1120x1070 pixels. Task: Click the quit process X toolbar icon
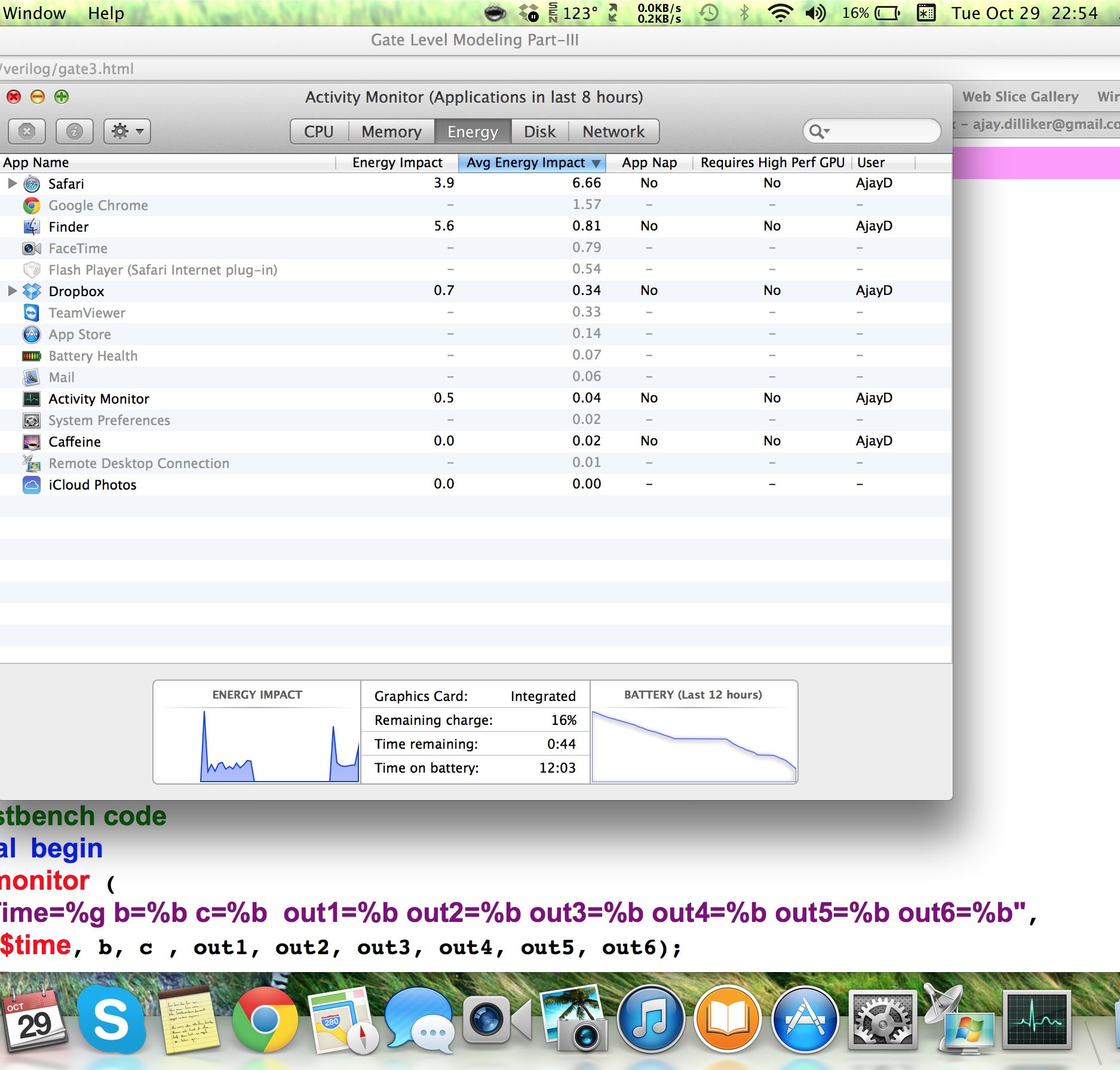click(26, 131)
